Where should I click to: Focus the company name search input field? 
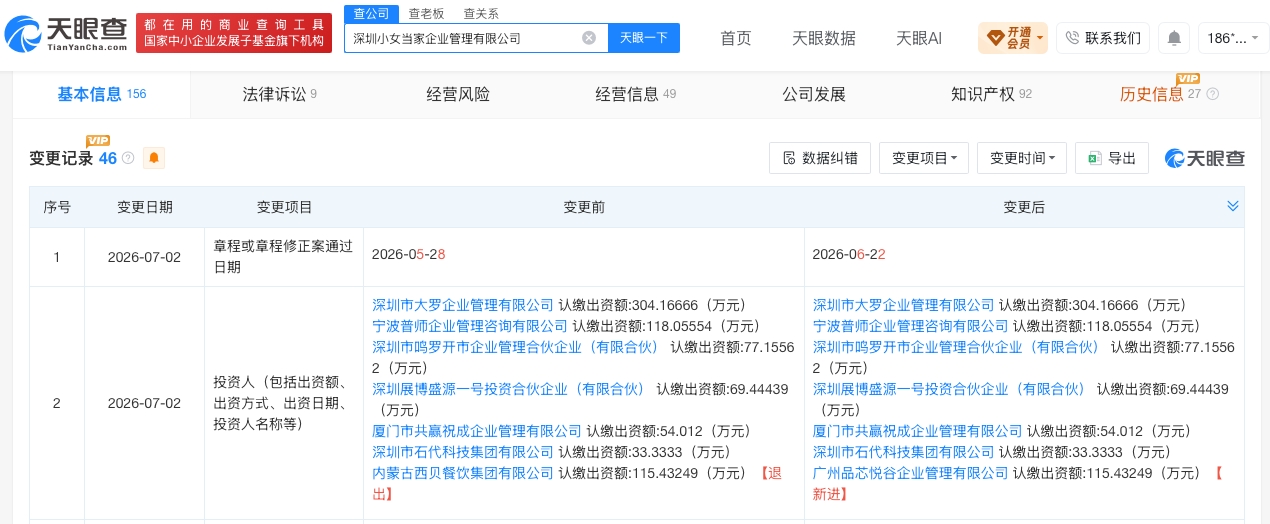pos(463,38)
